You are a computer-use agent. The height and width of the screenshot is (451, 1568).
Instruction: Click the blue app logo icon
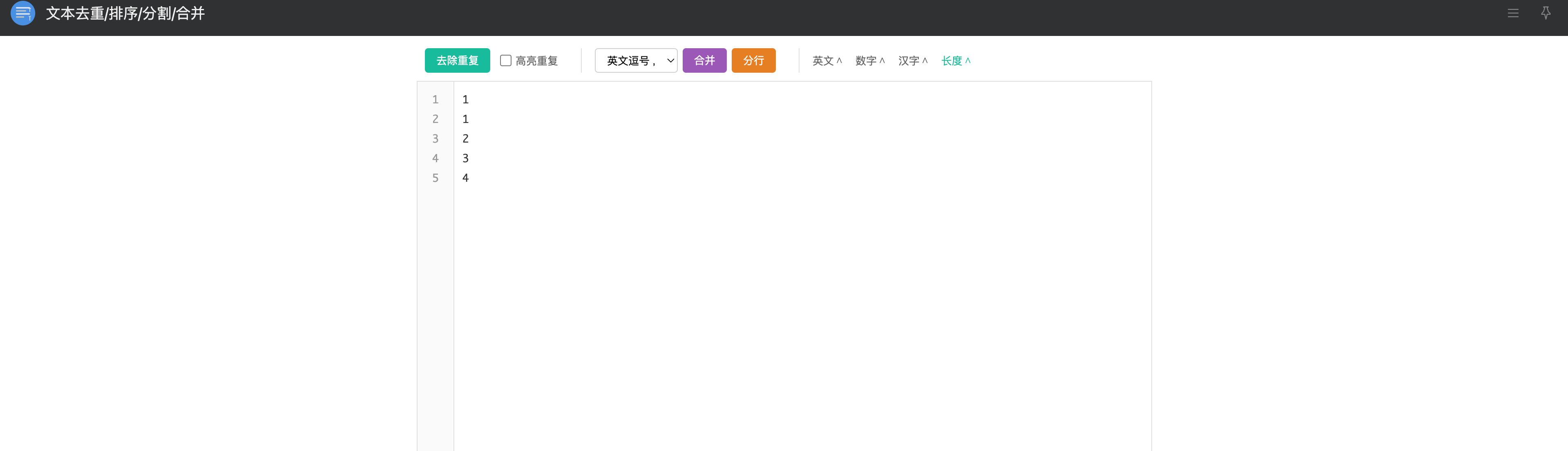(22, 13)
